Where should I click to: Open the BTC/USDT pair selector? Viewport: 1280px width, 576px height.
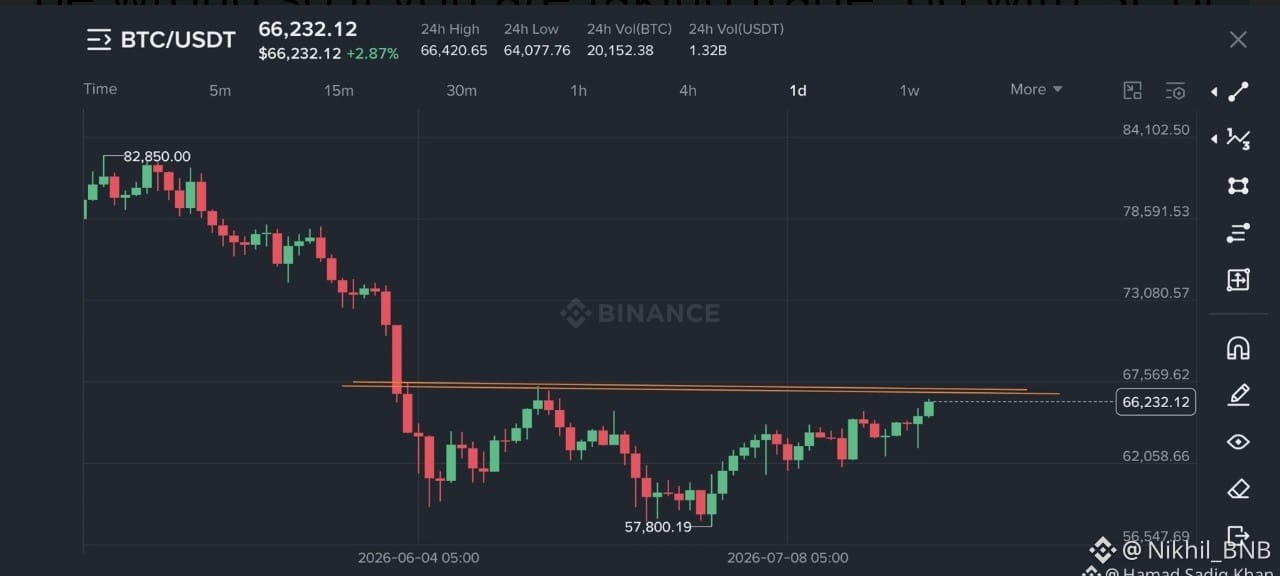pos(161,40)
